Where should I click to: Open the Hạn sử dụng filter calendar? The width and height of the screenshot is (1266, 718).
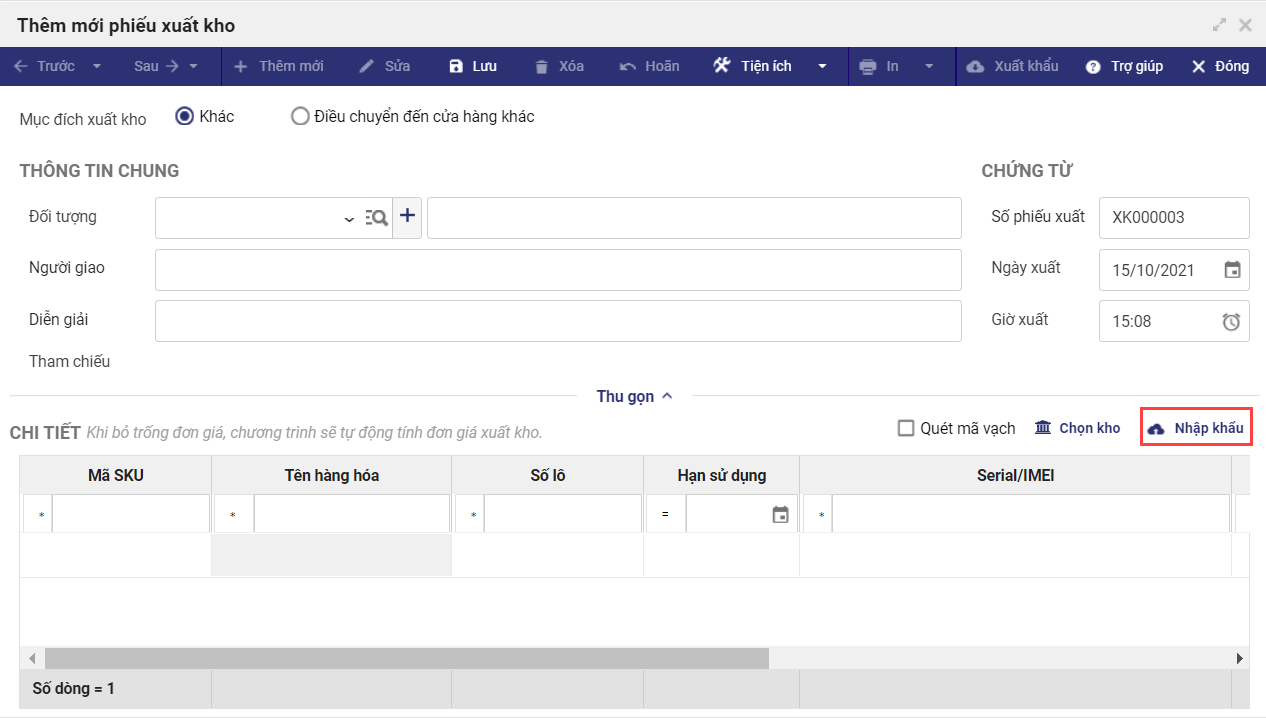pos(781,515)
